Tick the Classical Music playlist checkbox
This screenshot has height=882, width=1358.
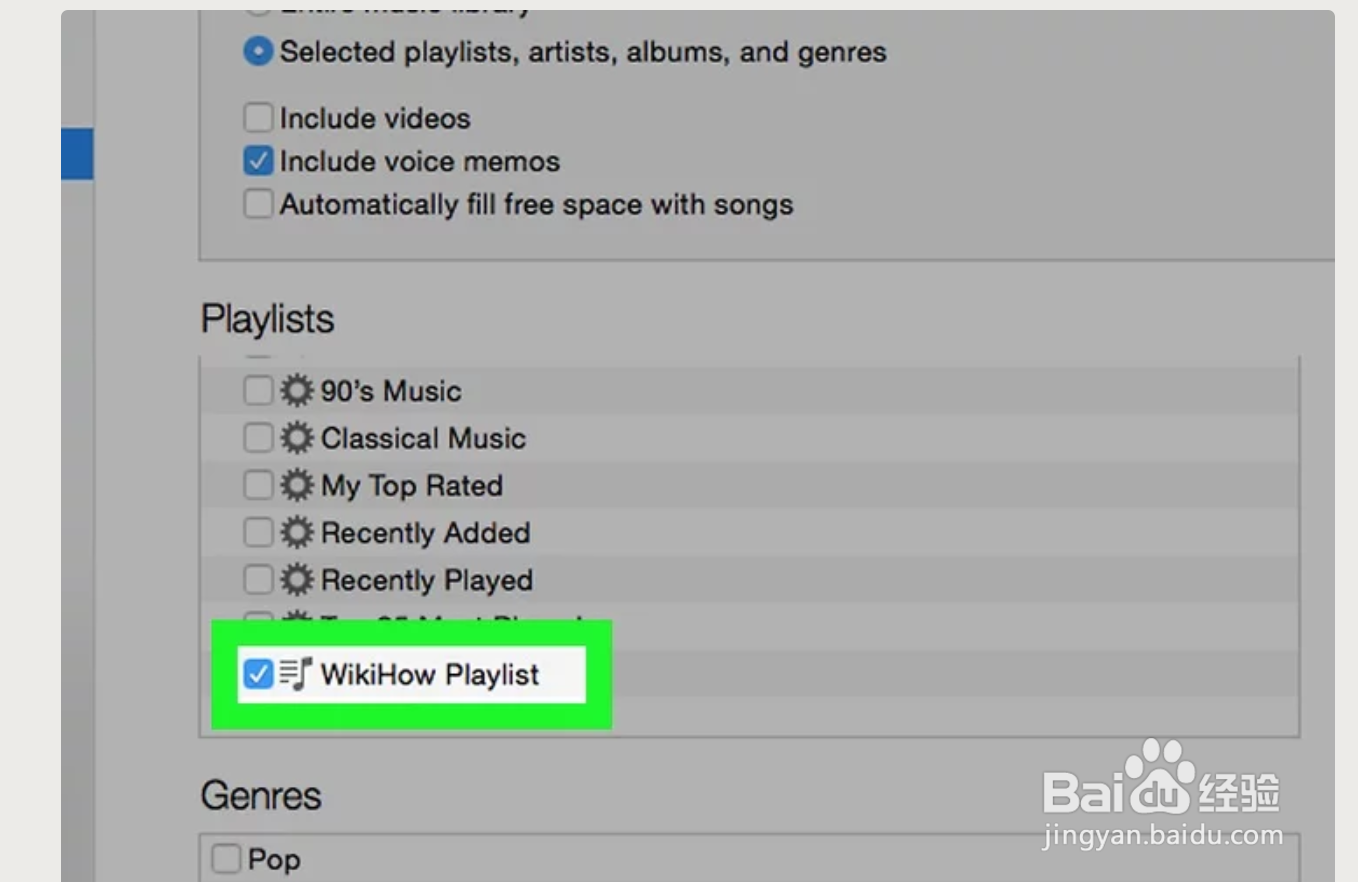(258, 438)
